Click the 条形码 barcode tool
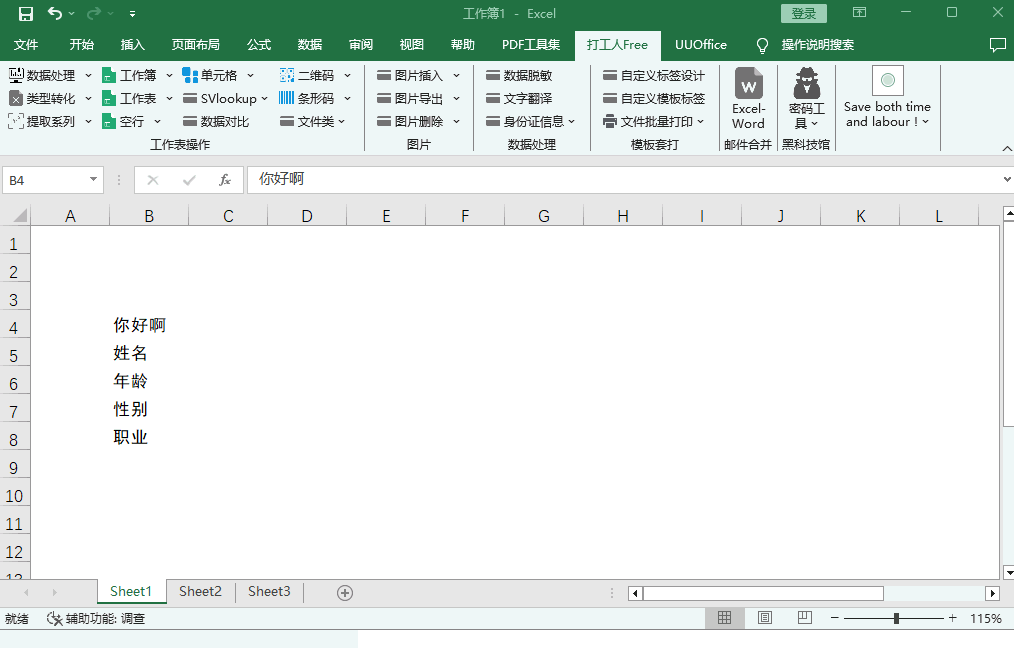This screenshot has height=648, width=1014. [307, 98]
